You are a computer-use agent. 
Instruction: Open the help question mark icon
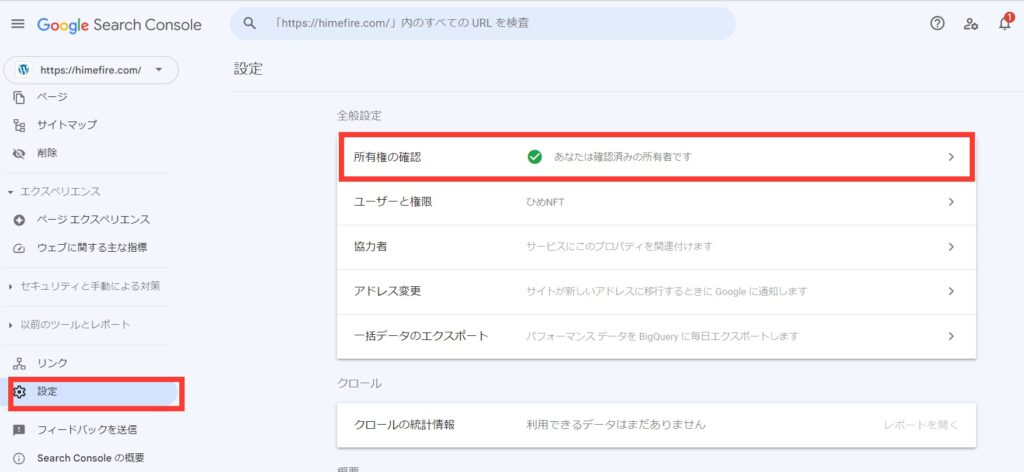point(937,24)
